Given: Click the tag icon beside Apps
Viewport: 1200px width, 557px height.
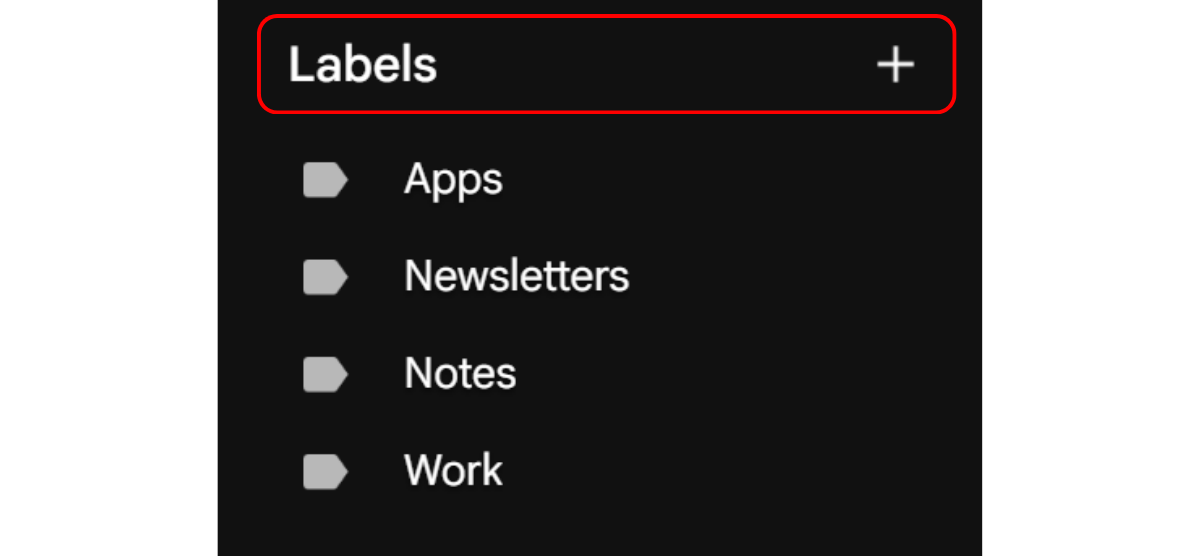Looking at the screenshot, I should pyautogui.click(x=325, y=181).
